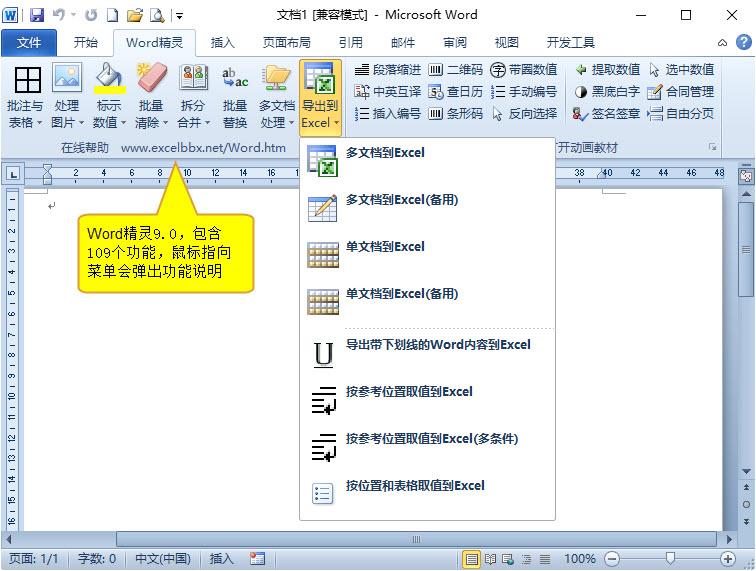The height and width of the screenshot is (571, 756).
Task: Click the 中文(中国) language status indicator
Action: pos(163,559)
